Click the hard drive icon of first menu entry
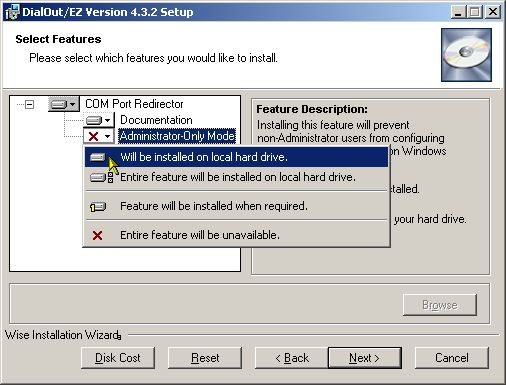The height and width of the screenshot is (385, 506). (x=98, y=157)
